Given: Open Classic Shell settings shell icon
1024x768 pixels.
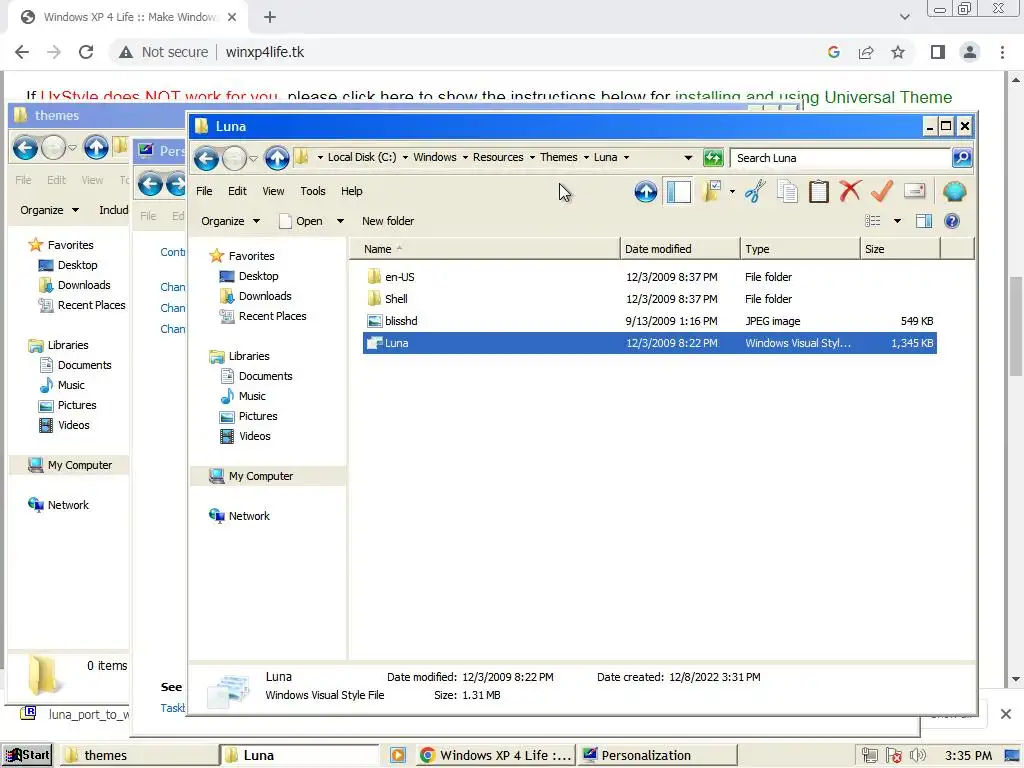Looking at the screenshot, I should [954, 191].
